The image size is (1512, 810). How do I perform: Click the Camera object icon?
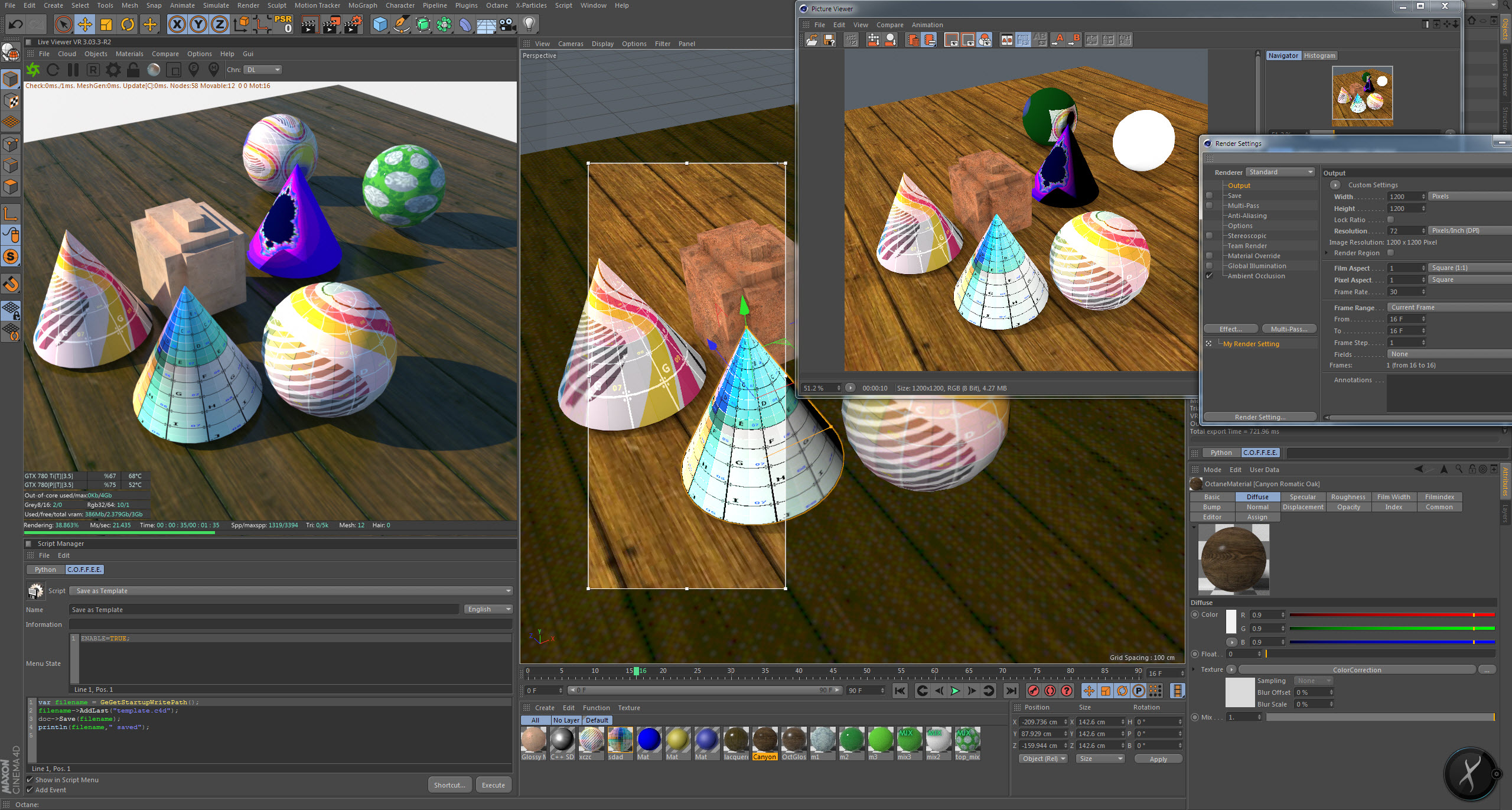click(507, 24)
